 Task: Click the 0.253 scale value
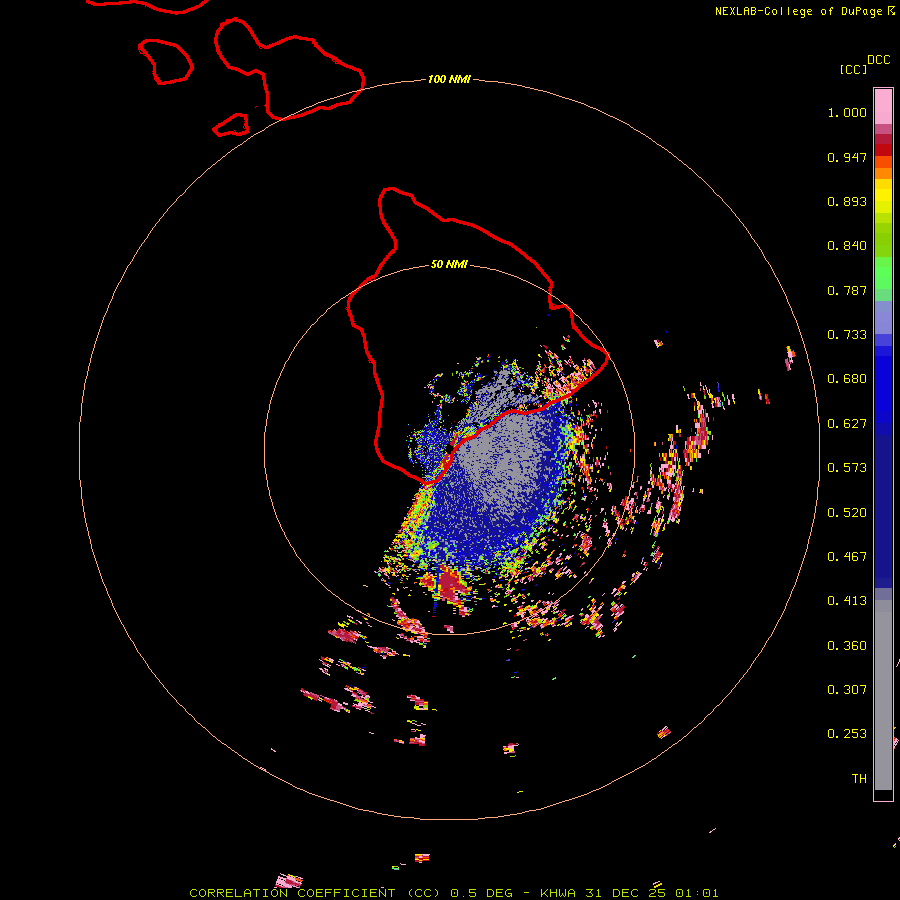pyautogui.click(x=847, y=734)
